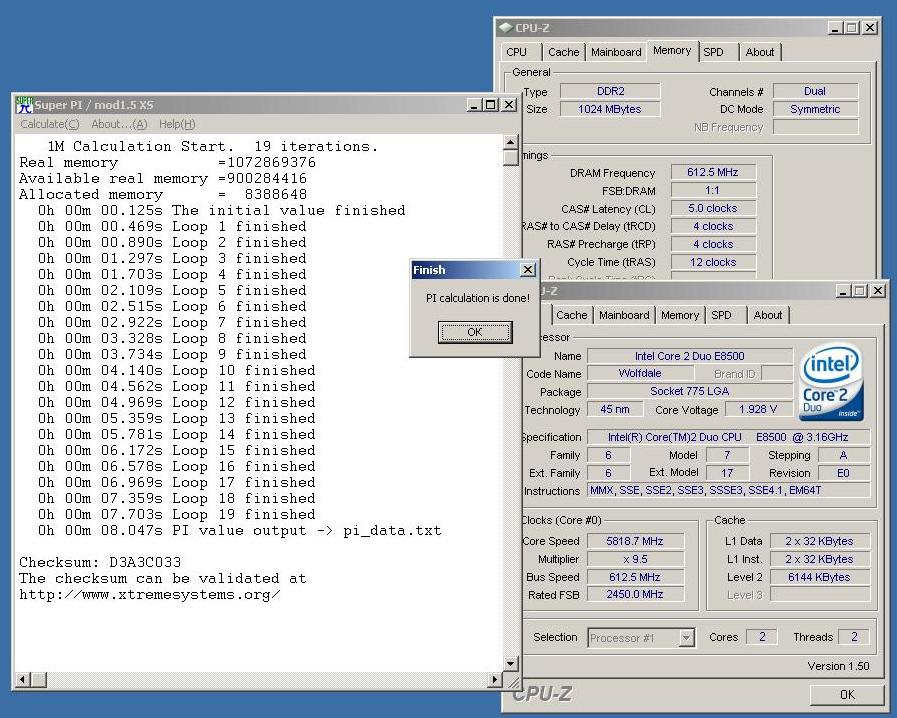
Task: Click the CAS# Latency 5.0 clocks value
Action: [713, 208]
